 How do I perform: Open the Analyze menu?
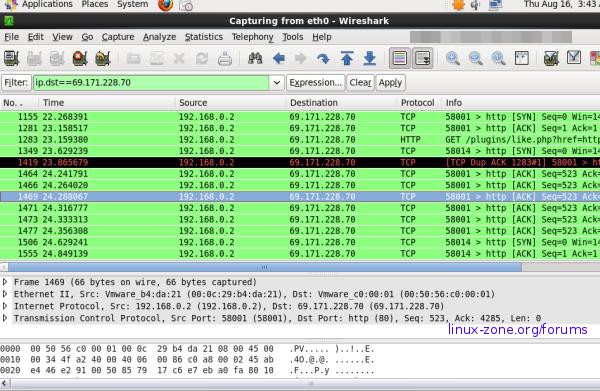[x=159, y=37]
